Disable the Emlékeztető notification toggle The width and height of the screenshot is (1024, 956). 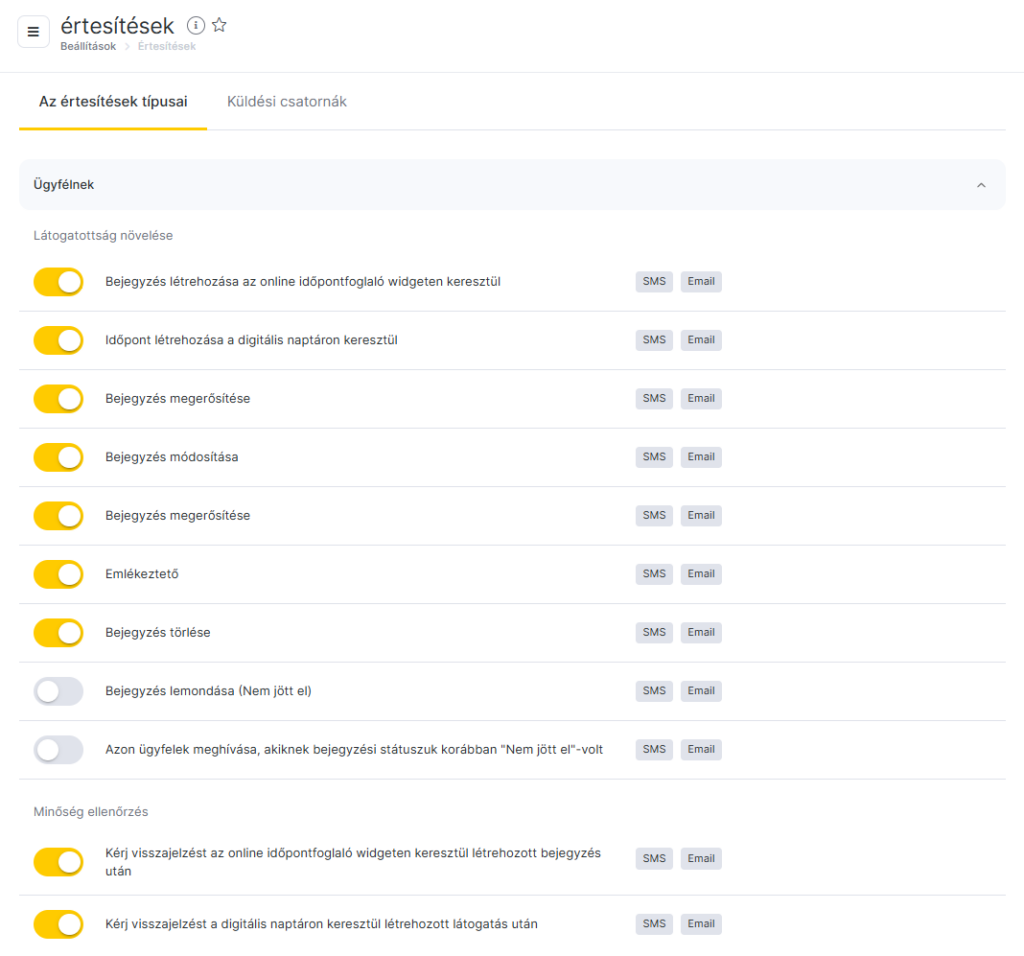point(59,574)
